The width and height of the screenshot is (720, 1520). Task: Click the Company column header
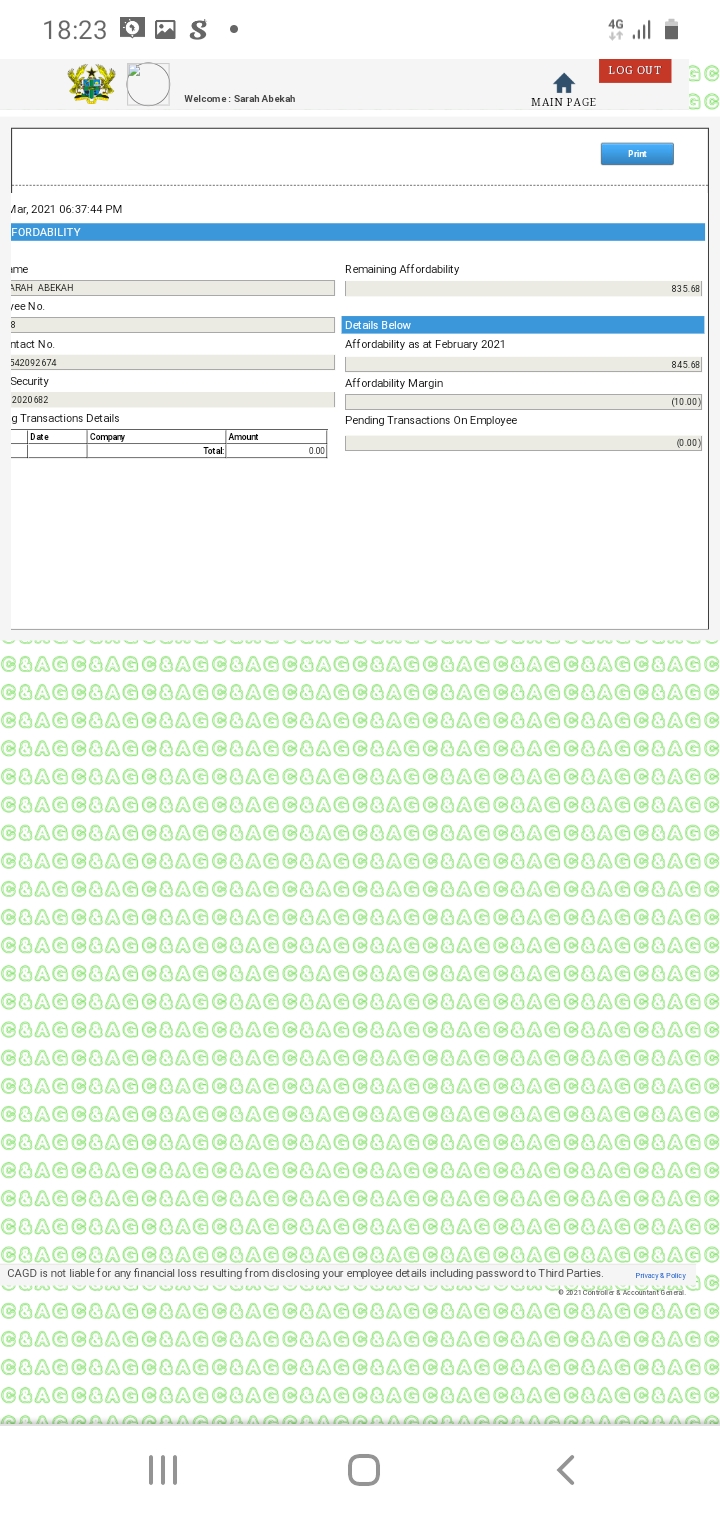155,437
